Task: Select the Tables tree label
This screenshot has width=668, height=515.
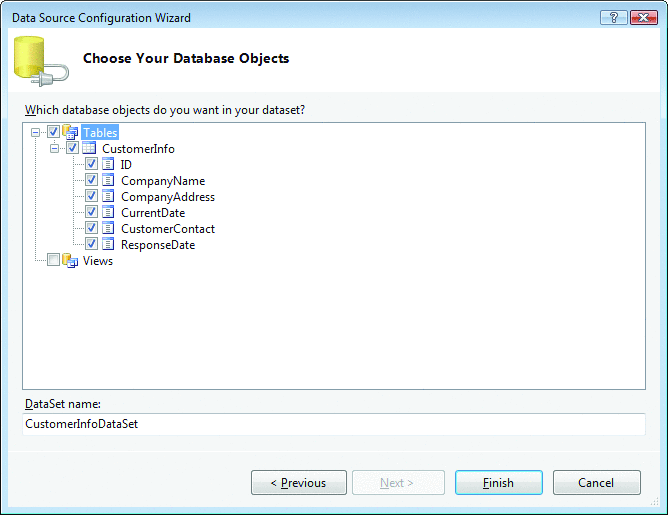Action: pyautogui.click(x=100, y=132)
